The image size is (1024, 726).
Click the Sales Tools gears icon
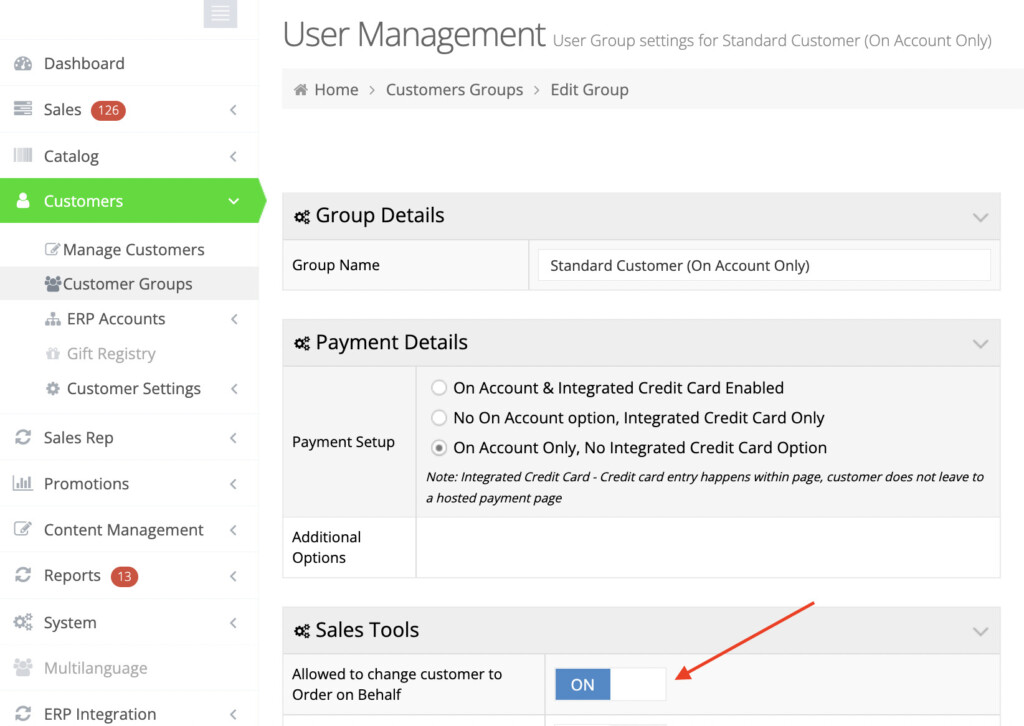[x=302, y=631]
